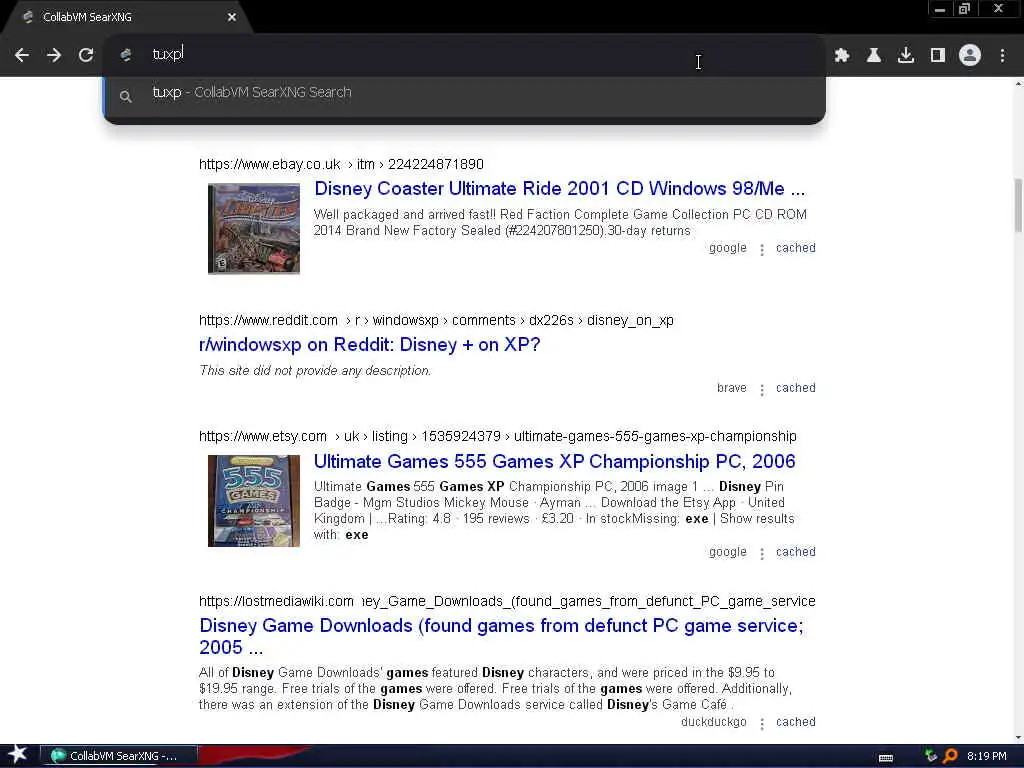
Task: Click the etsy.com result URL text
Action: pos(498,436)
